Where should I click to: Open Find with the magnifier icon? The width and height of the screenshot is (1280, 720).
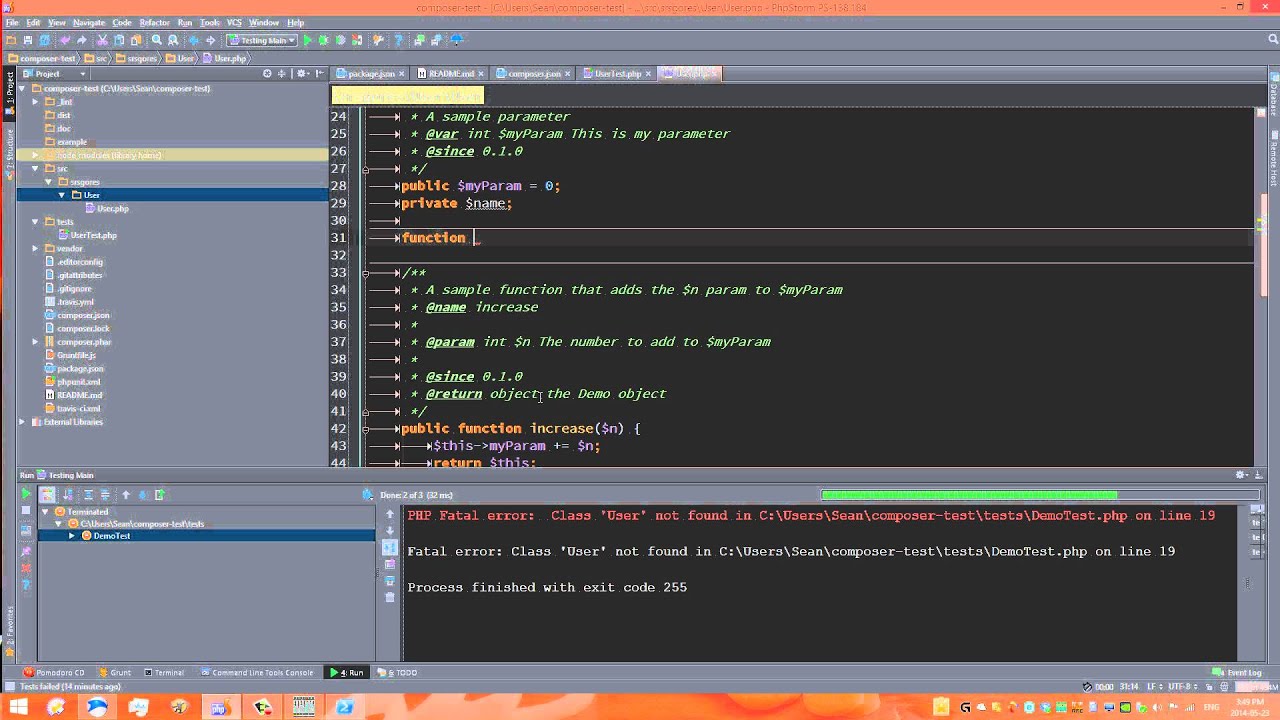(x=157, y=40)
